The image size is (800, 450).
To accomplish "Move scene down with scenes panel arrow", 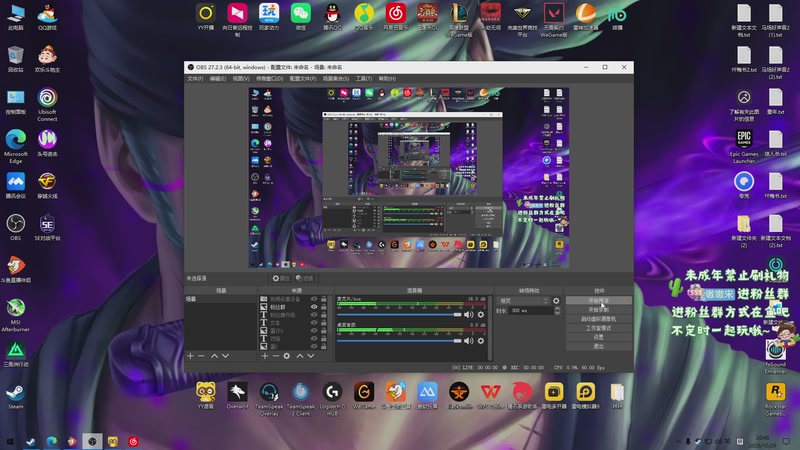I will [225, 356].
